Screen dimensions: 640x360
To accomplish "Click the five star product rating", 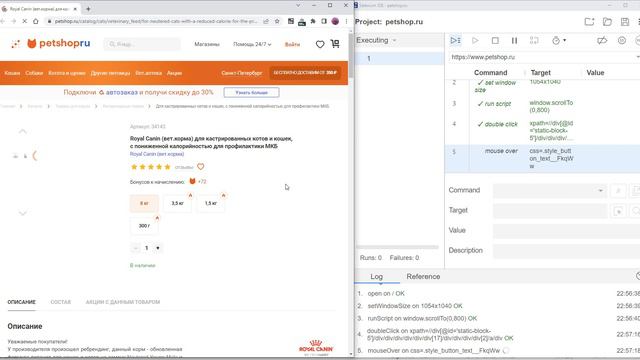I will [x=151, y=167].
